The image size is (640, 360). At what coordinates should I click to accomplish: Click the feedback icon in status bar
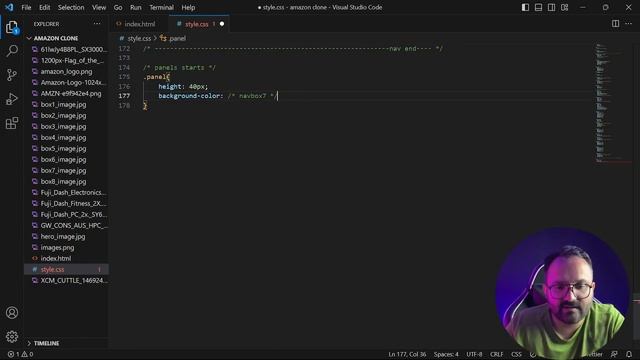(x=614, y=354)
